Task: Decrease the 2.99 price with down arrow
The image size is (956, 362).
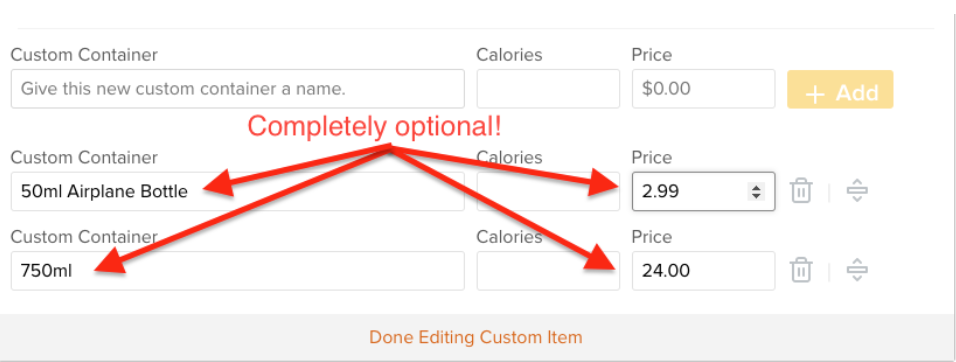Action: pyautogui.click(x=756, y=196)
